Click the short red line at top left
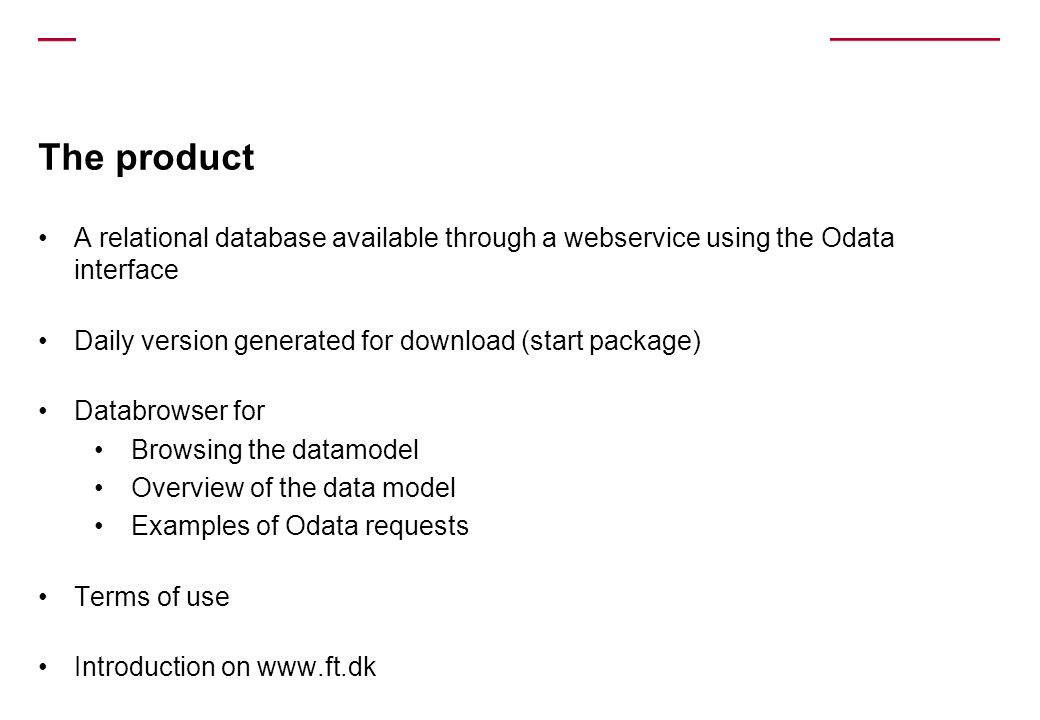 click(57, 40)
